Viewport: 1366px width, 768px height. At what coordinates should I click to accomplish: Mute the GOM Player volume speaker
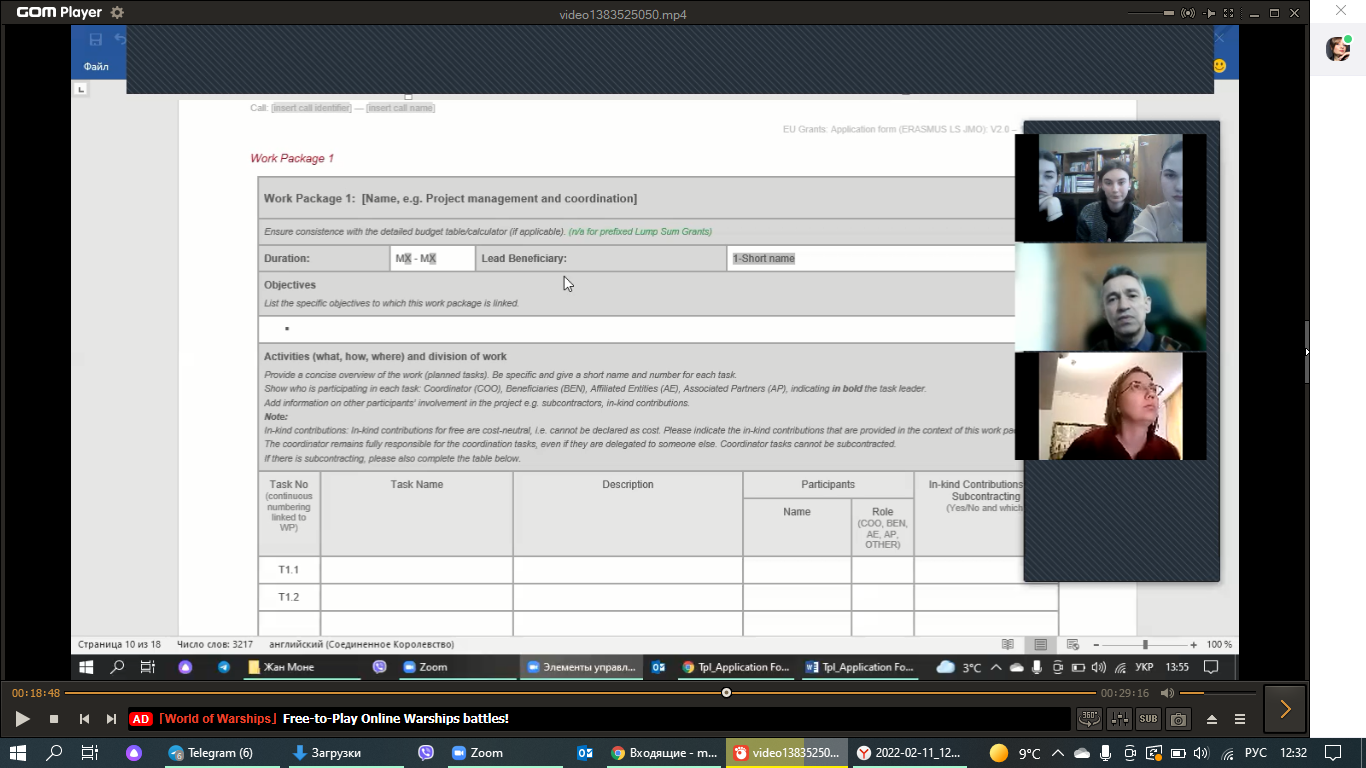(x=1167, y=693)
